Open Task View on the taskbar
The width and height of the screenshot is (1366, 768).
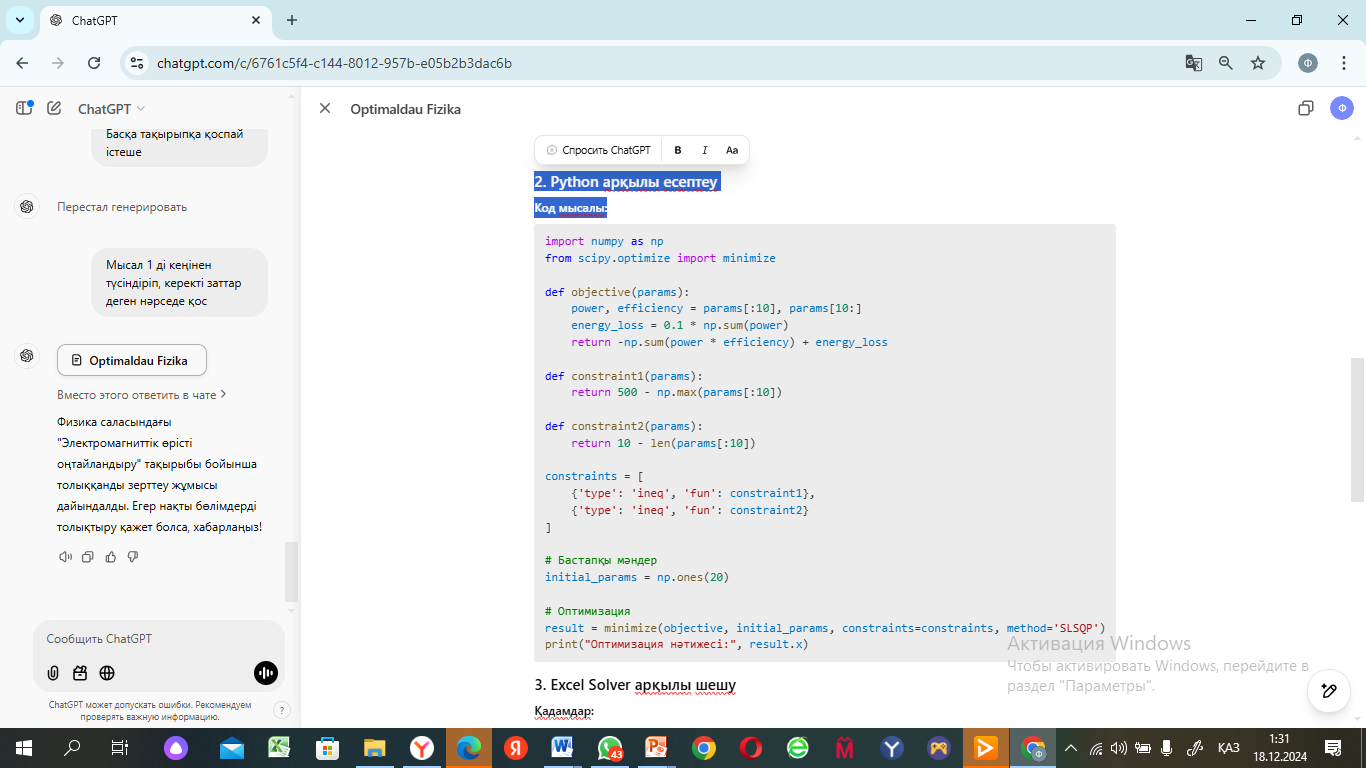click(119, 748)
